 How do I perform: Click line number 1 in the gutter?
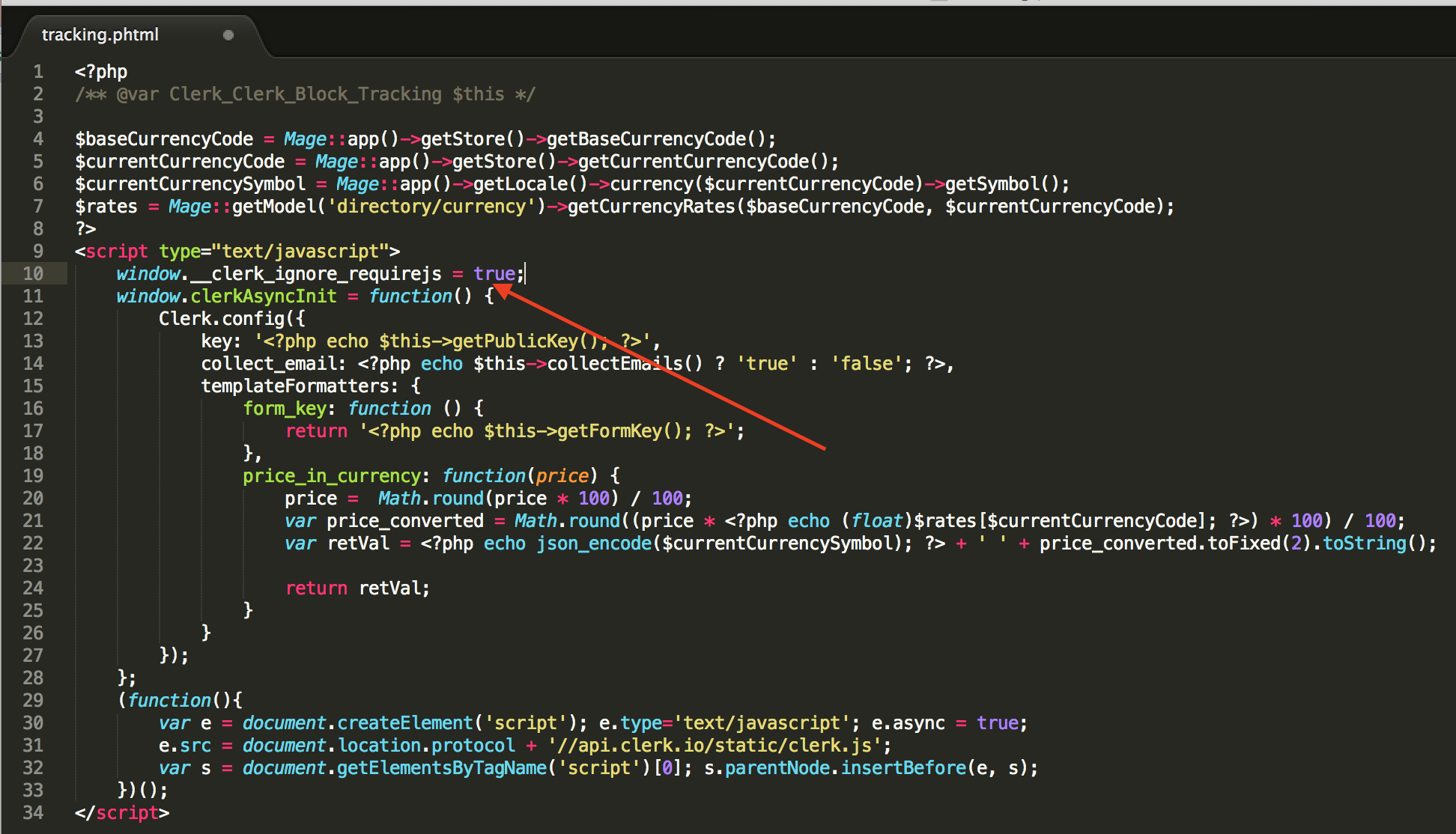37,72
